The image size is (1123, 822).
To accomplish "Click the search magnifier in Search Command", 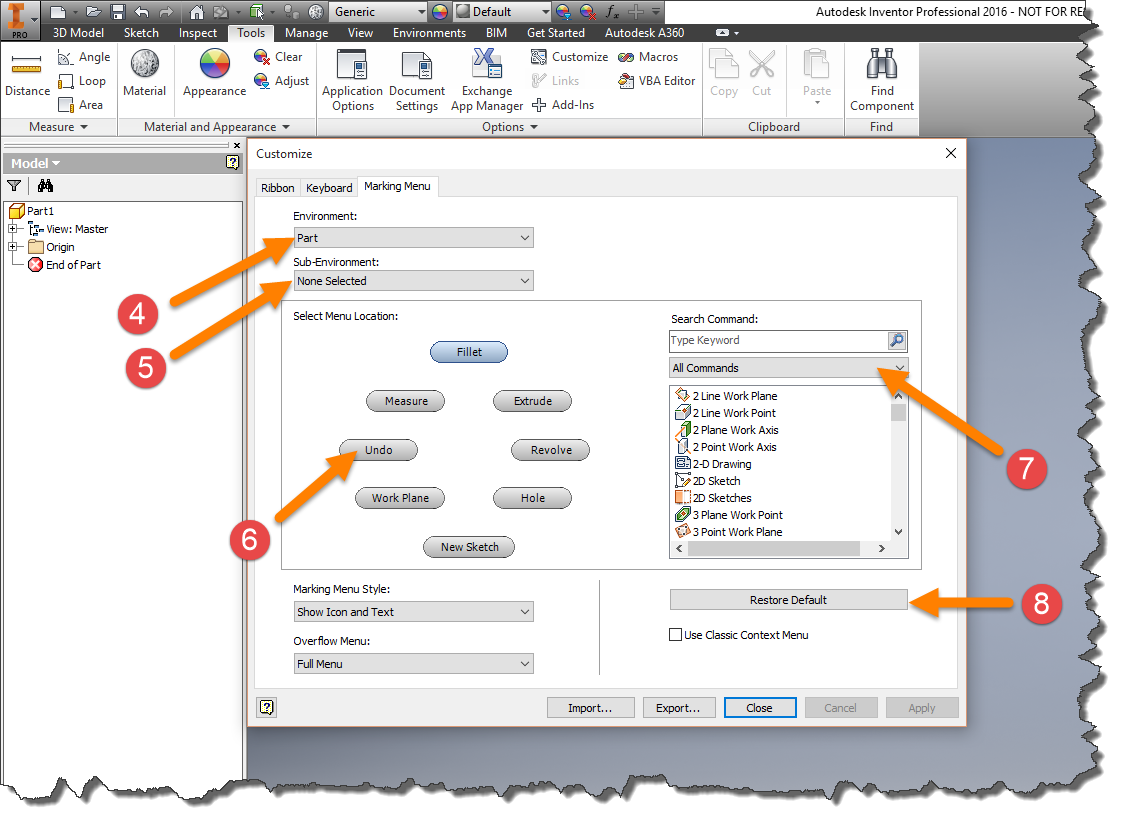I will point(897,341).
